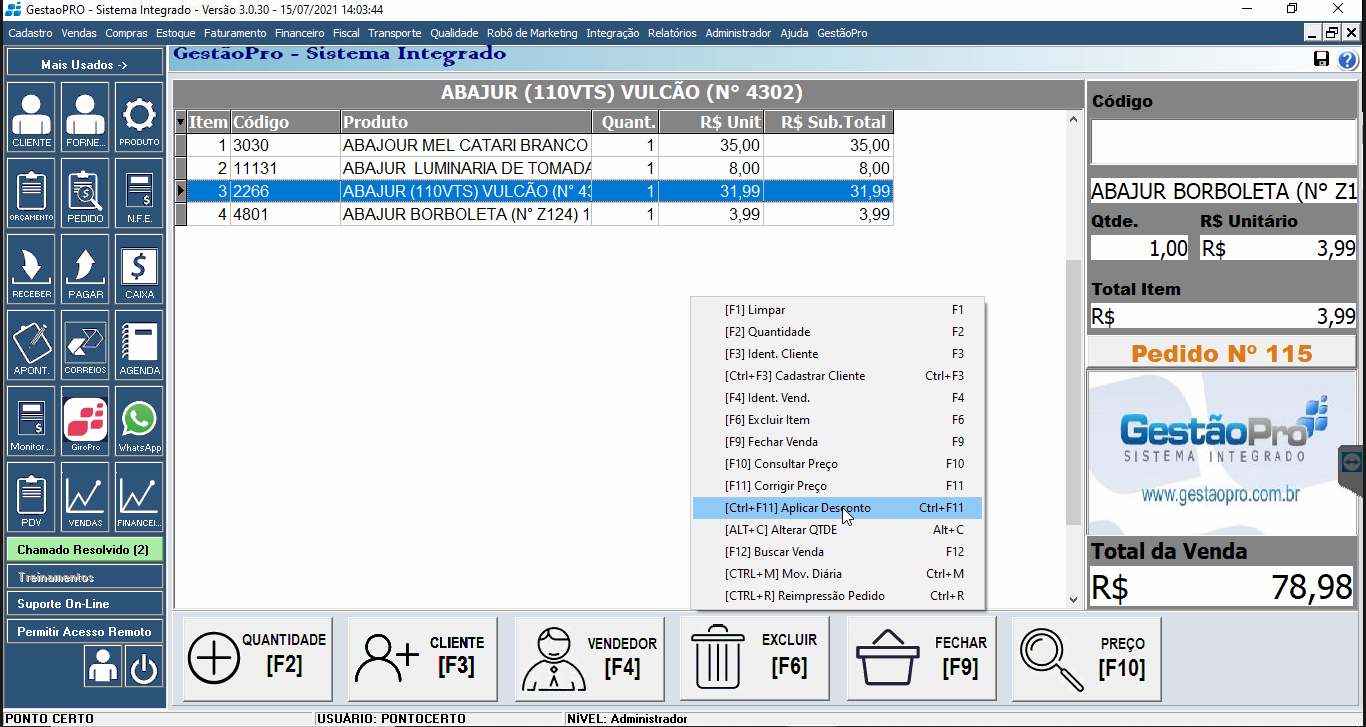1366x727 pixels.
Task: Open the Estoque menu
Action: click(x=176, y=33)
